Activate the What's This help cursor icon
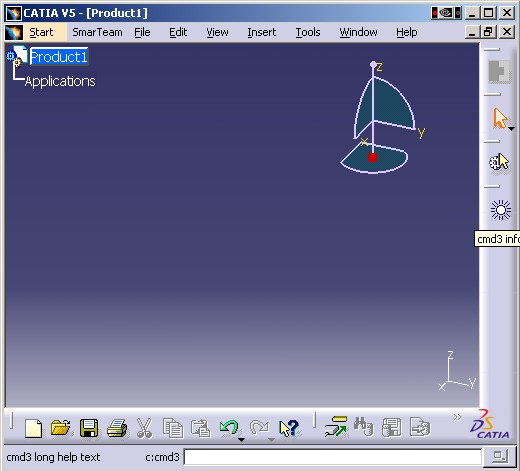Viewport: 520px width, 471px height. coord(289,428)
